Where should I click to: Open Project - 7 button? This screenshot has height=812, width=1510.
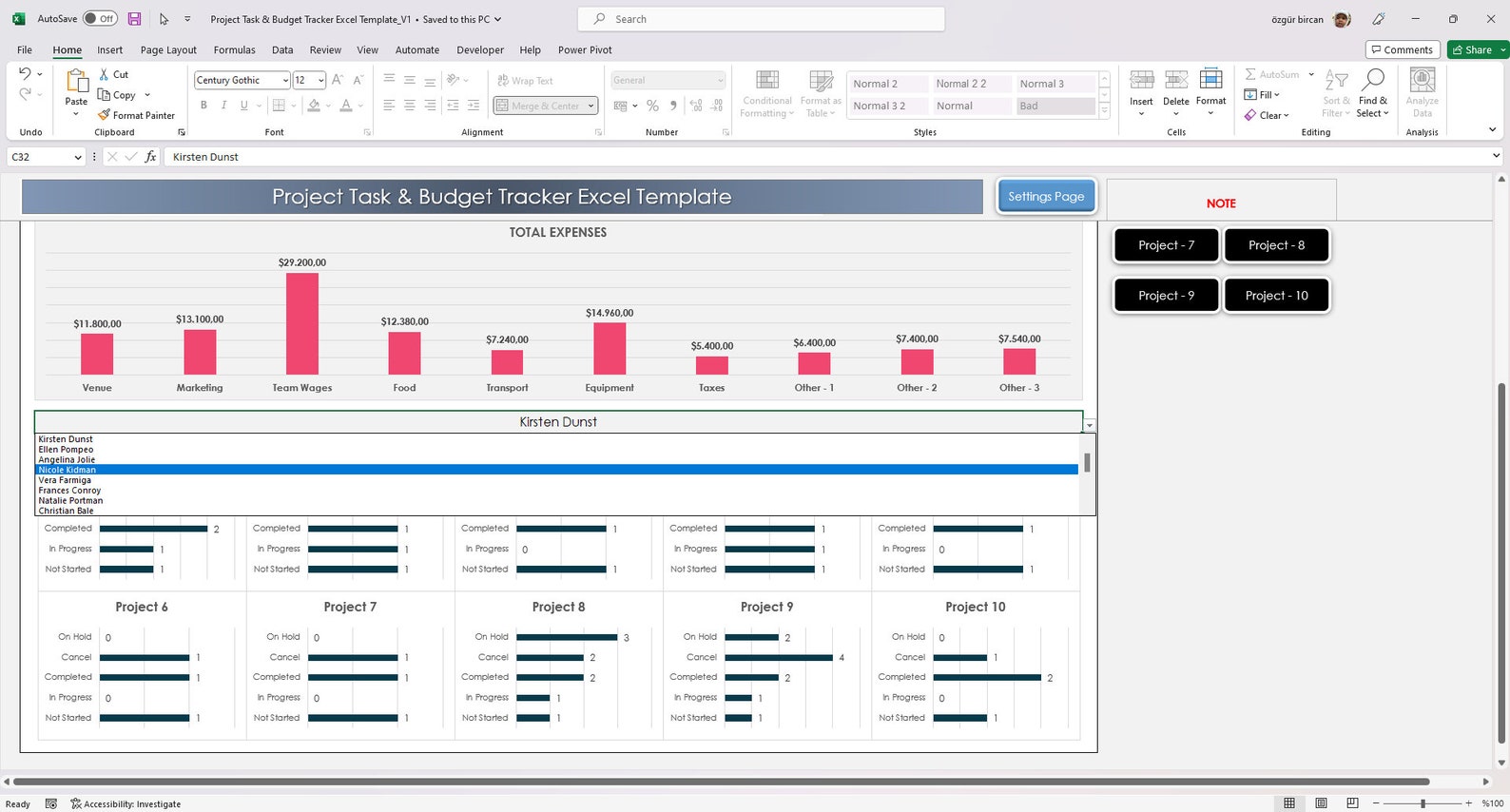click(x=1166, y=245)
